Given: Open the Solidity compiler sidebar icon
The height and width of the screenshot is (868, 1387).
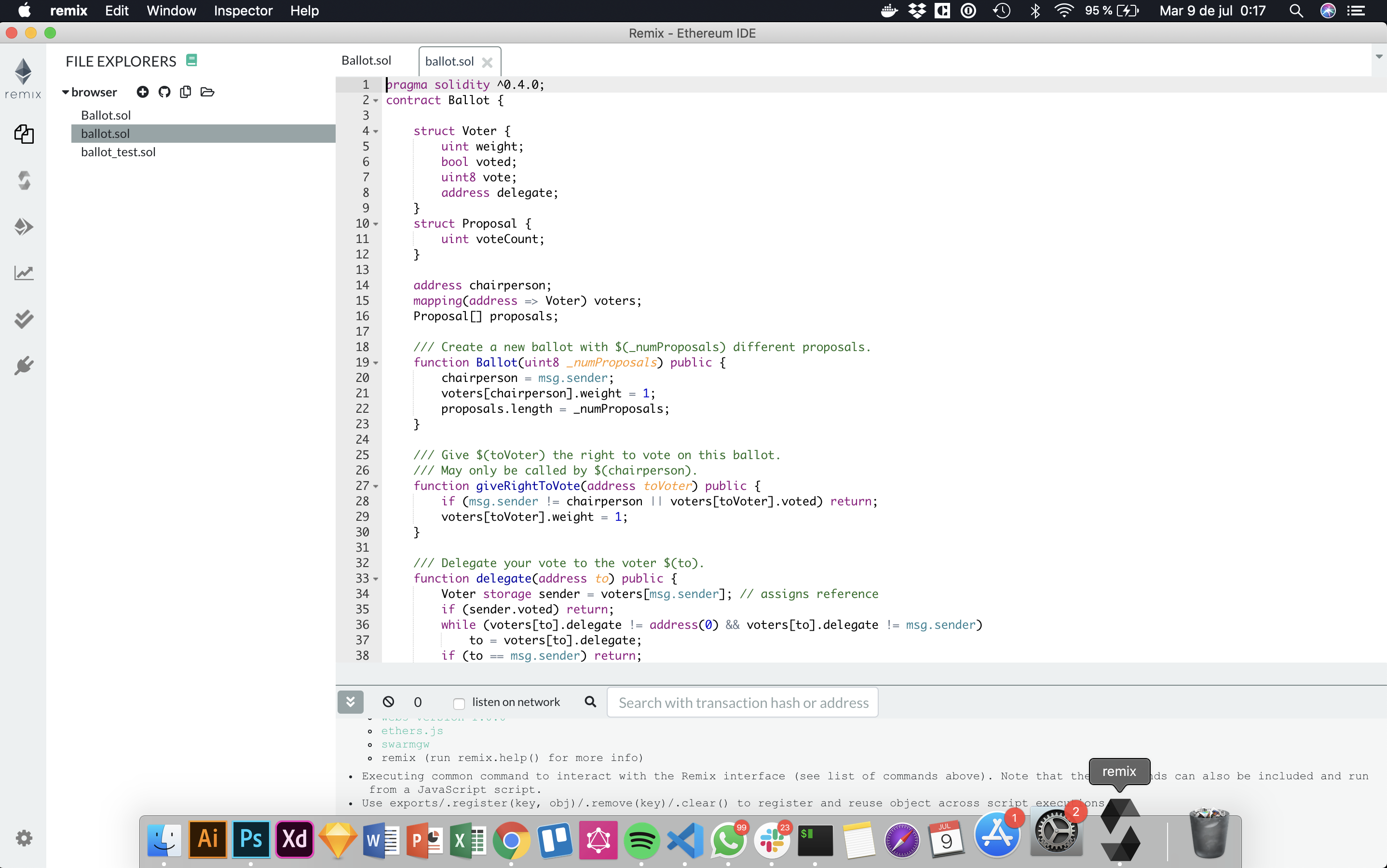Looking at the screenshot, I should click(x=24, y=181).
